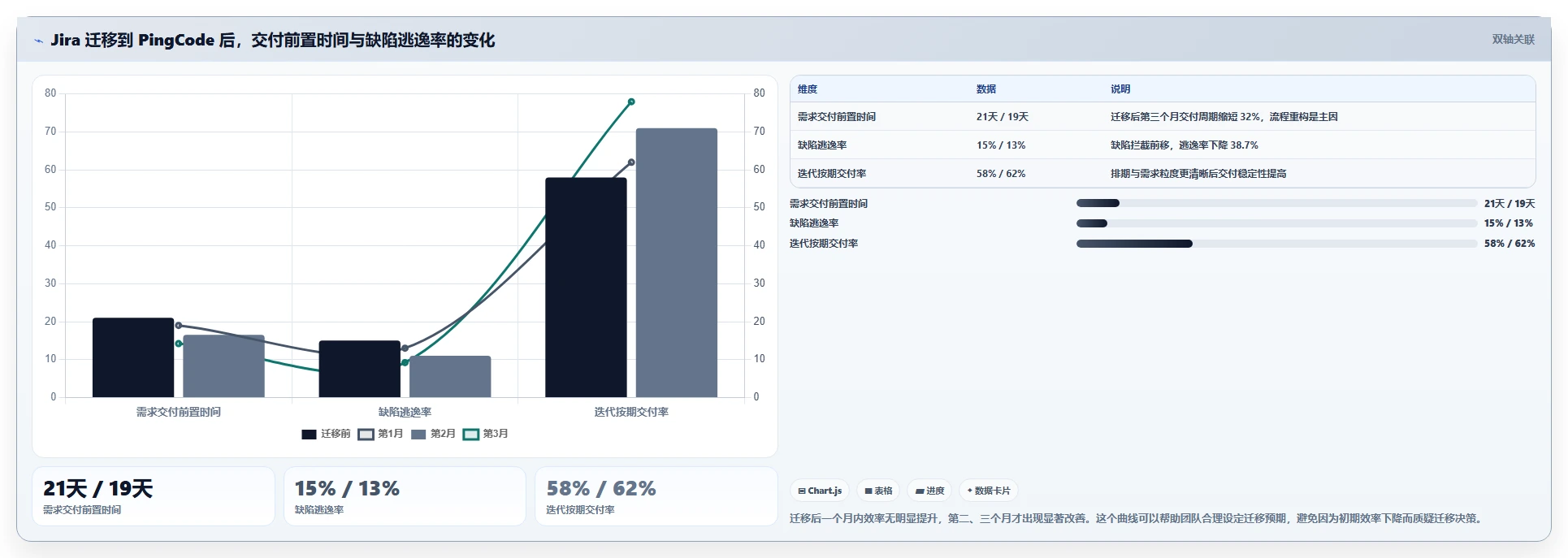This screenshot has height=558, width=1568.
Task: Click the progress label 迭代按期交付率
Action: point(824,244)
